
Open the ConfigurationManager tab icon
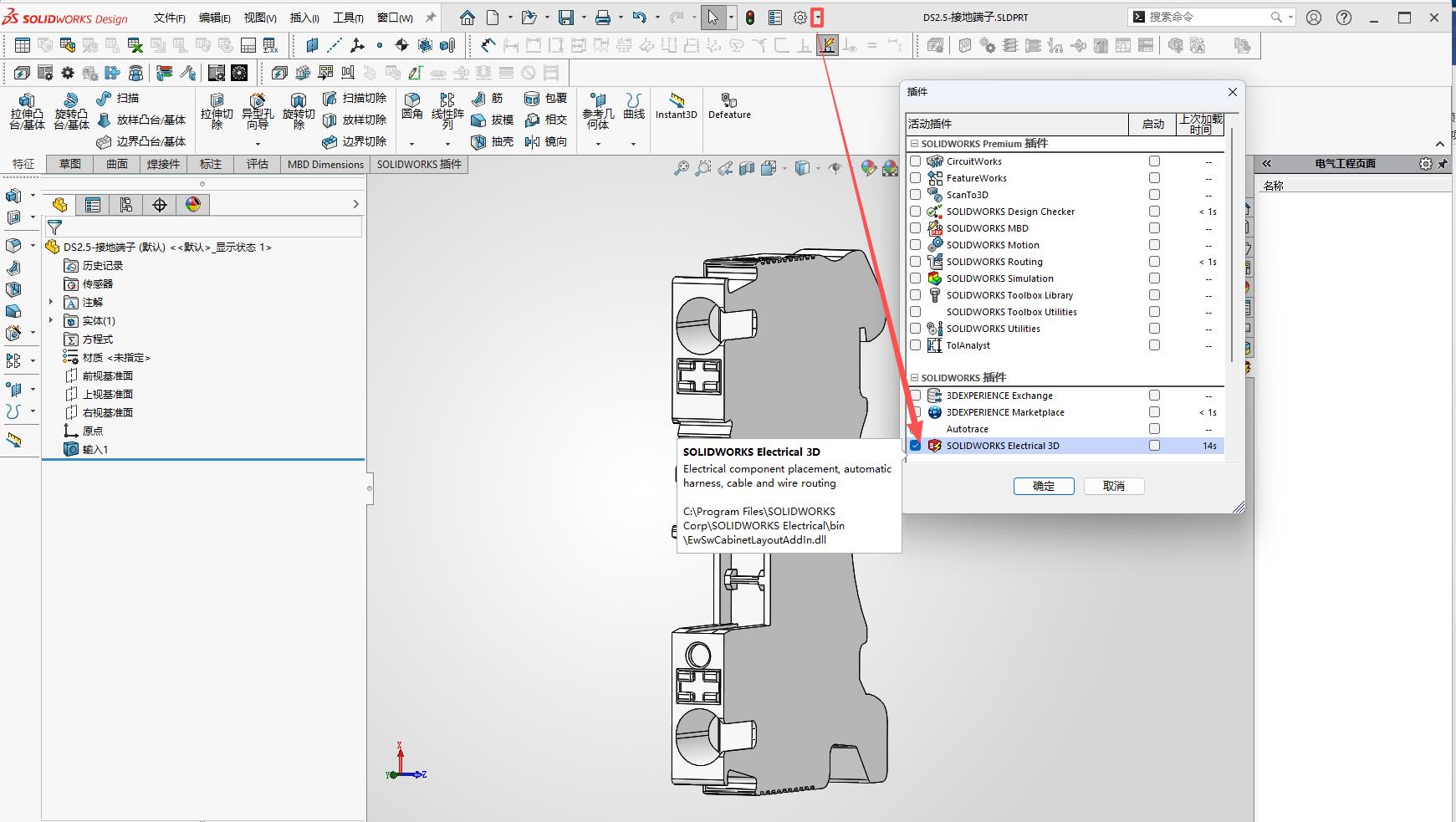[x=126, y=205]
